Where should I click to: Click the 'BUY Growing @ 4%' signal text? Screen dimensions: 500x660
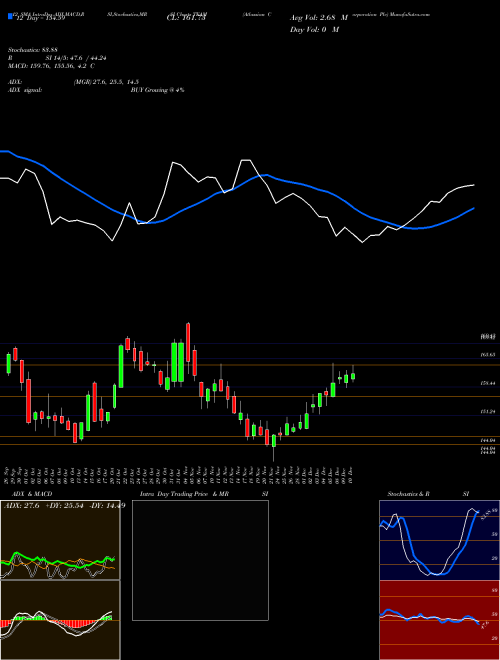coord(157,90)
